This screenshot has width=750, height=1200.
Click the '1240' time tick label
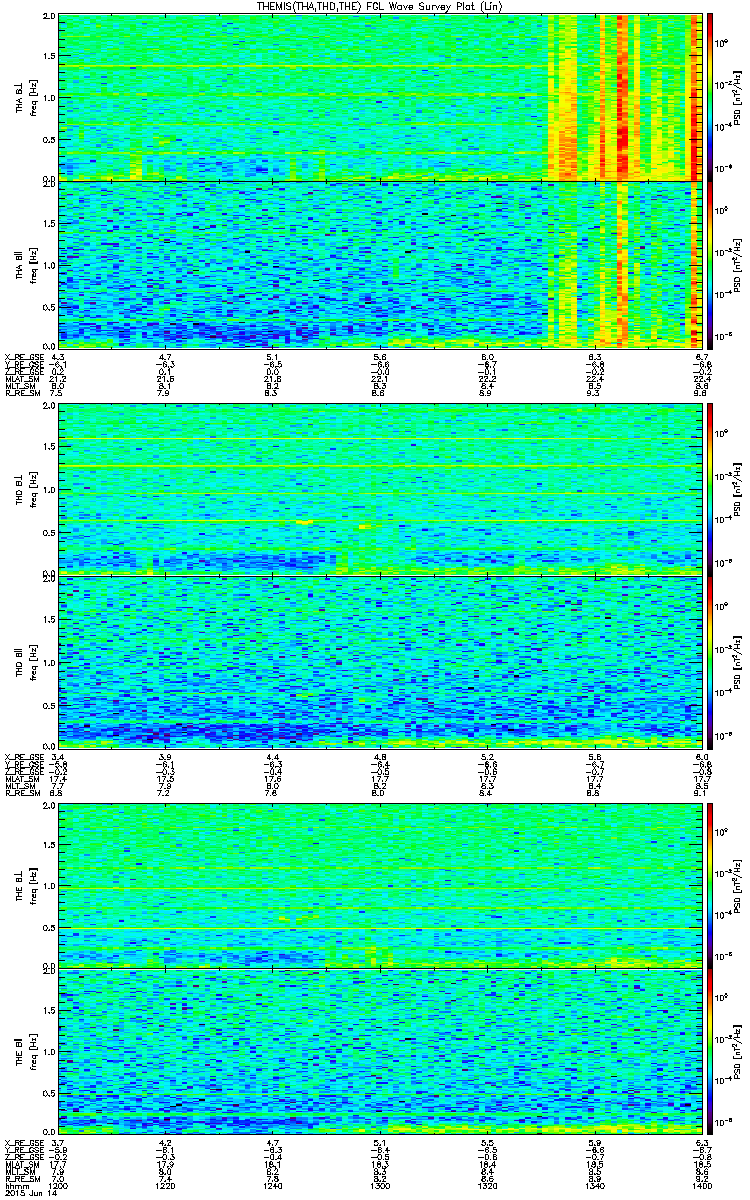click(273, 1185)
